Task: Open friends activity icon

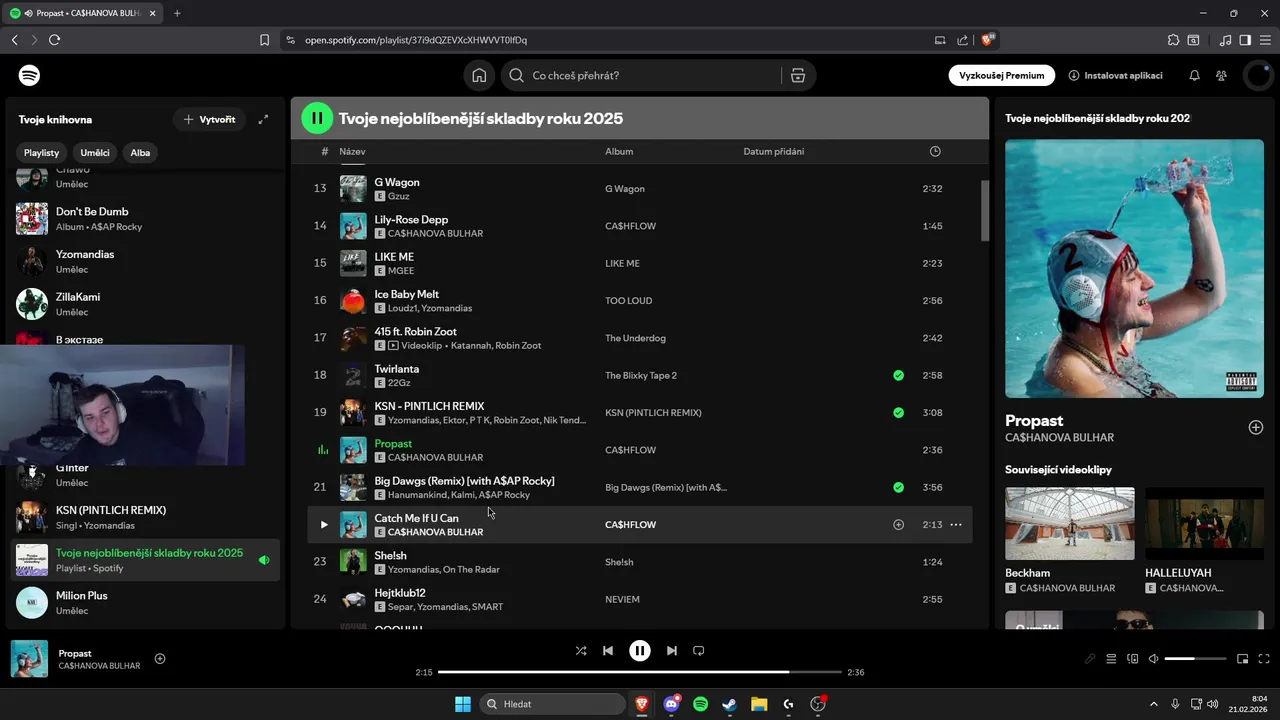Action: tap(1221, 75)
